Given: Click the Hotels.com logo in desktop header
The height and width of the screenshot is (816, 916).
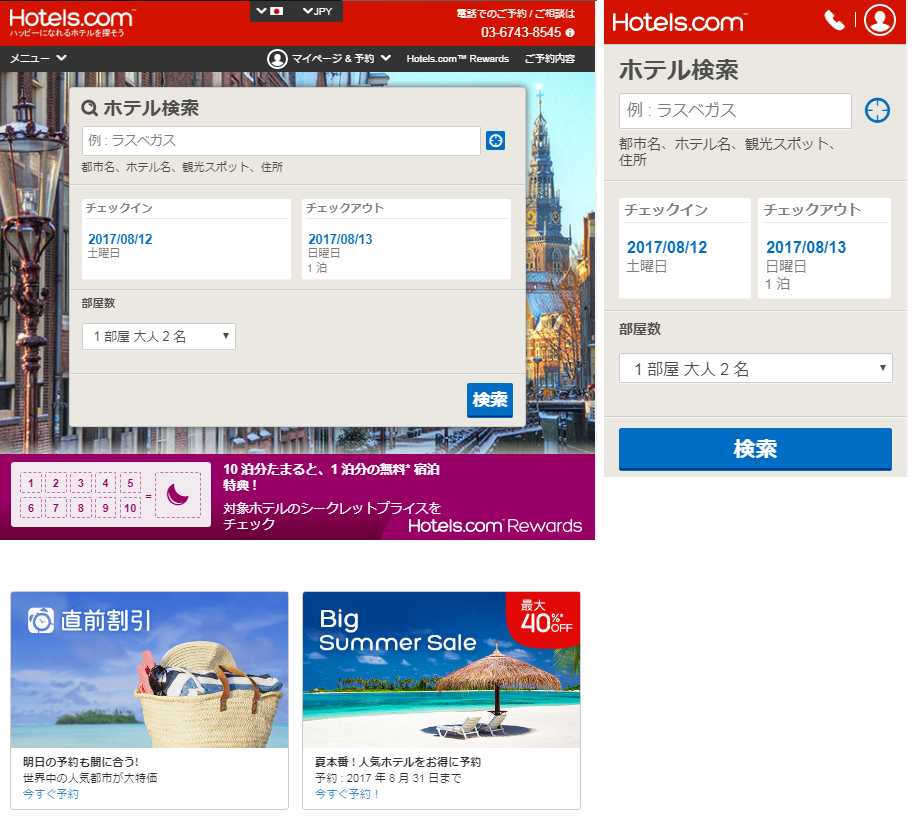Looking at the screenshot, I should (x=70, y=18).
